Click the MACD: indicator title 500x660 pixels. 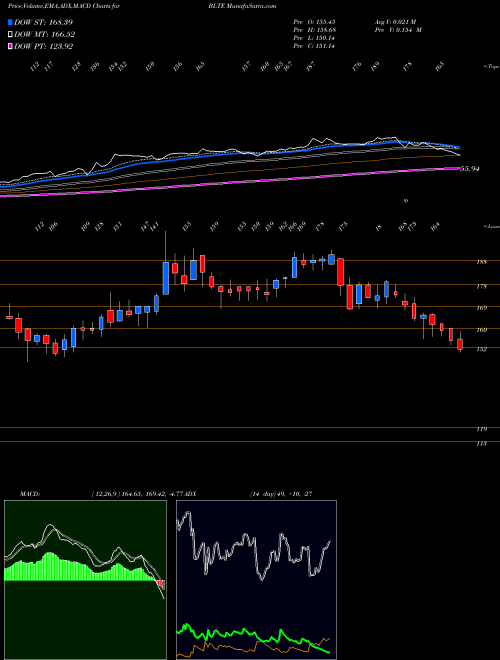30,494
